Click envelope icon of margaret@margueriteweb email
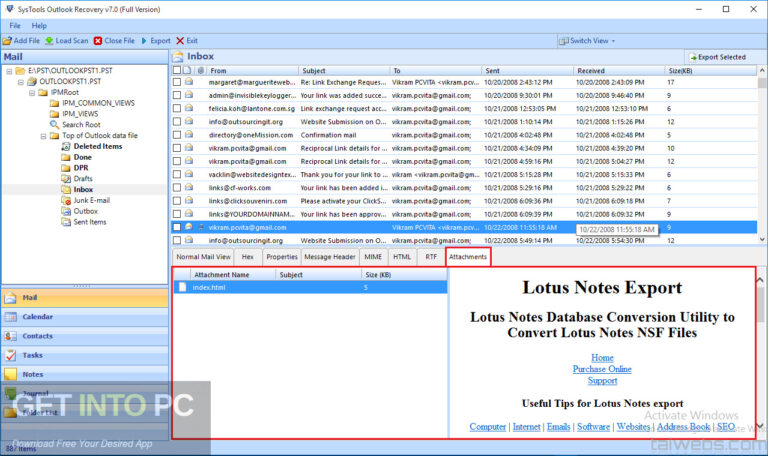Image resolution: width=768 pixels, height=456 pixels. (x=189, y=82)
